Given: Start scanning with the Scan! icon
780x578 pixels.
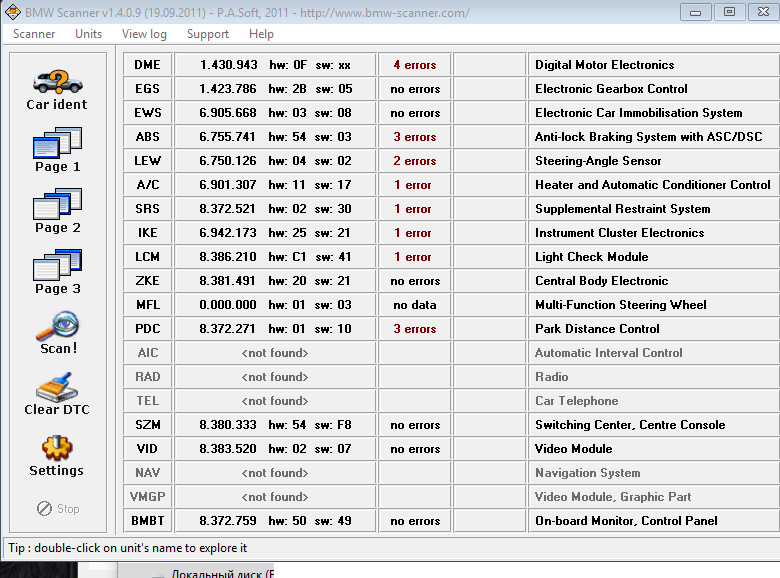Looking at the screenshot, I should click(58, 333).
